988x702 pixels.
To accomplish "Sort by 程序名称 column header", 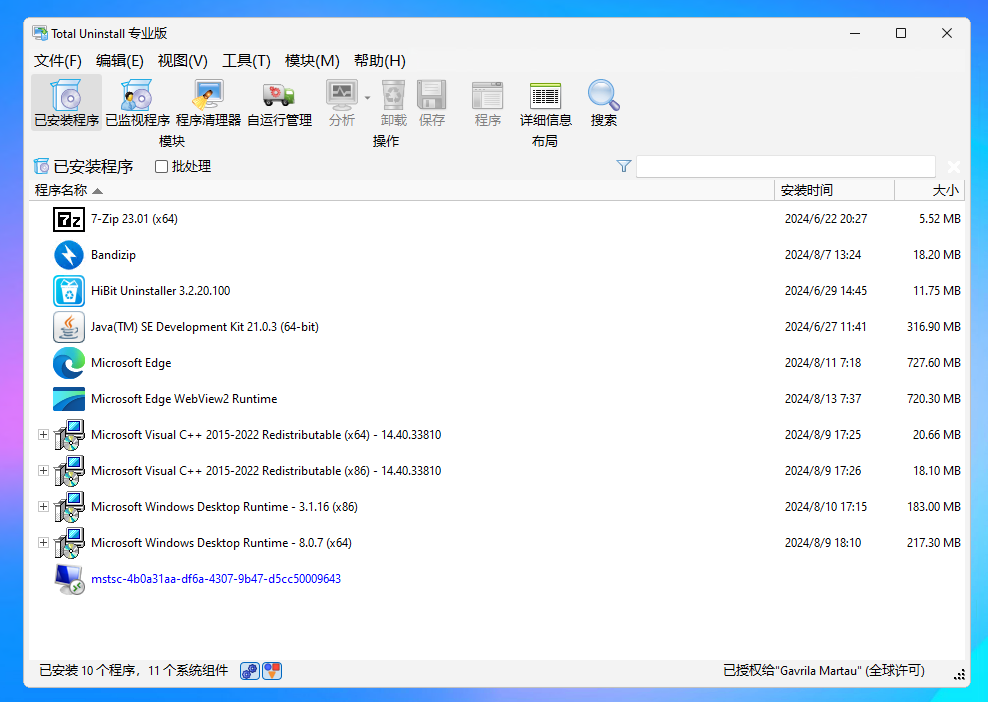I will pos(401,190).
